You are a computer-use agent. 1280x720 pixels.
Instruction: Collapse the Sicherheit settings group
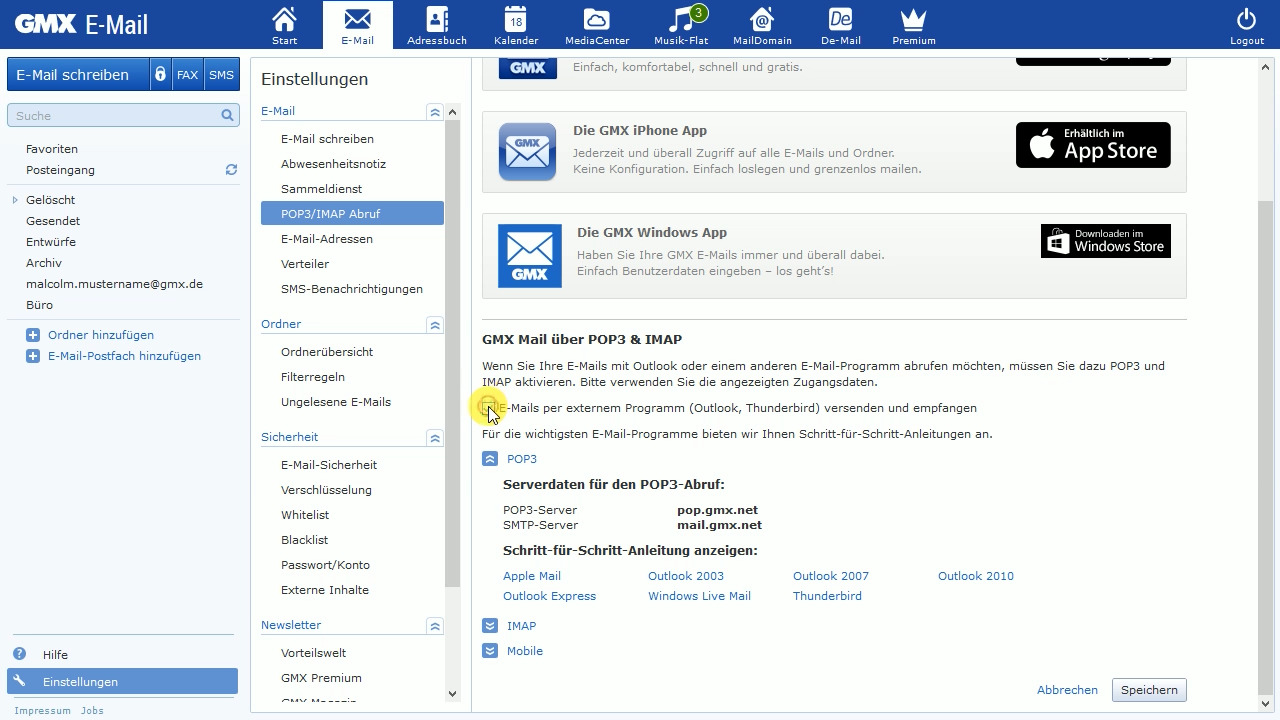pyautogui.click(x=435, y=439)
